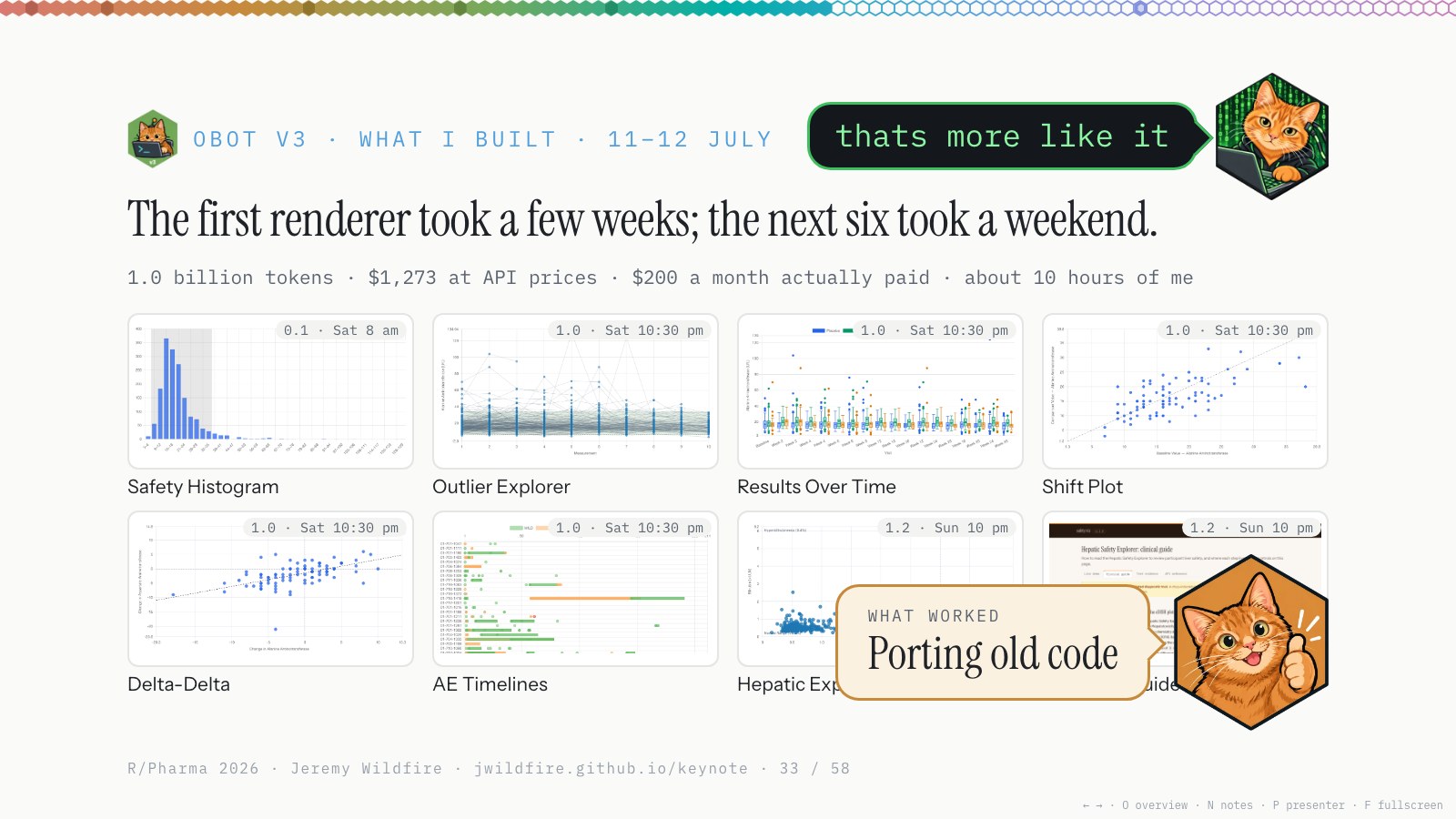1456x819 pixels.
Task: Click the '33 / 58' slide counter
Action: coord(814,768)
